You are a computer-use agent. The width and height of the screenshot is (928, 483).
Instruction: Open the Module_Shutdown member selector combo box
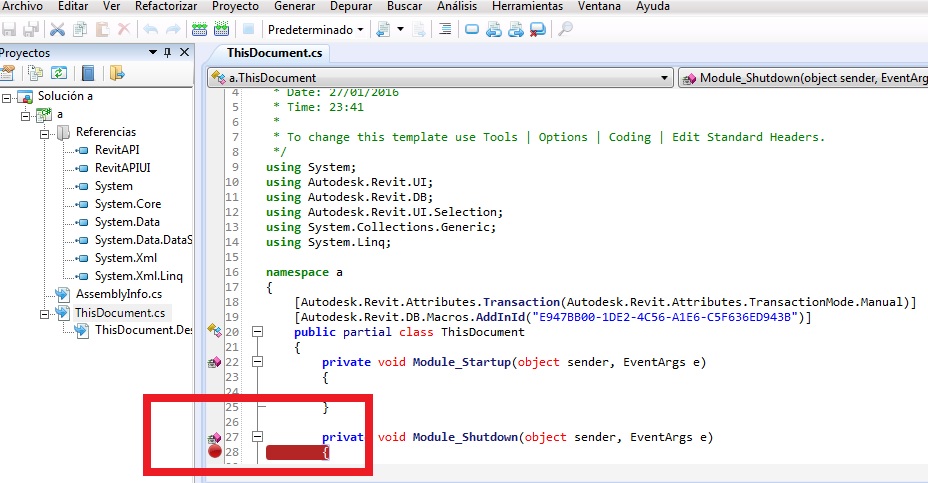click(805, 77)
